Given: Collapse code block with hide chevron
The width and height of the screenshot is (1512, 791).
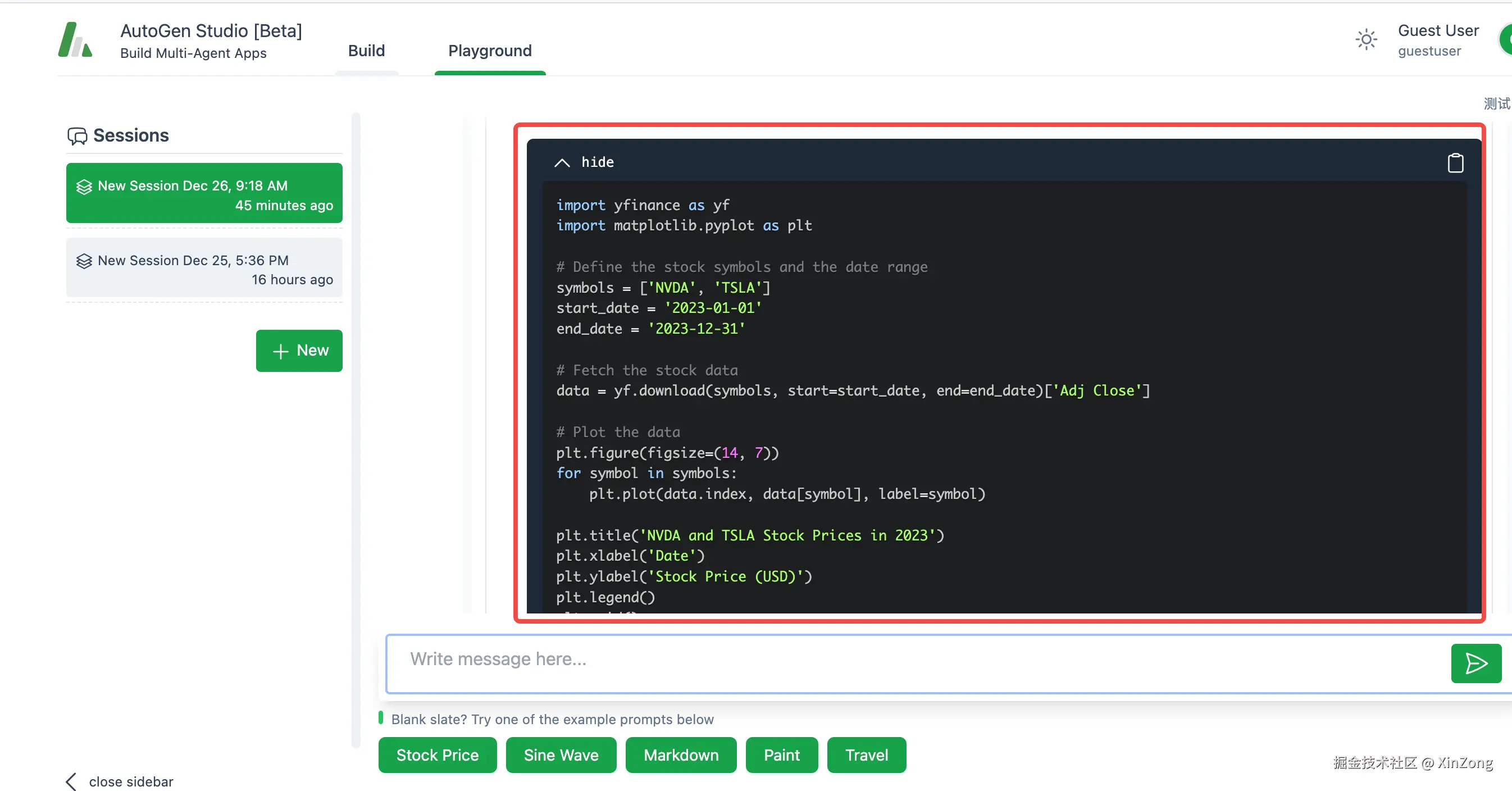Looking at the screenshot, I should (562, 163).
